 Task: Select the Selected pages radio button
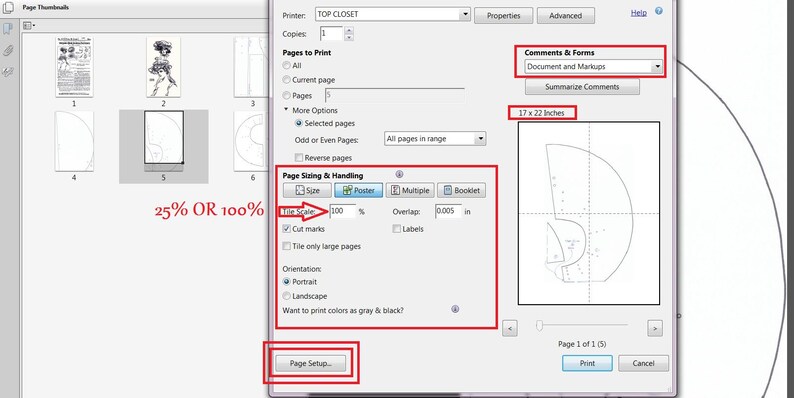pyautogui.click(x=299, y=123)
